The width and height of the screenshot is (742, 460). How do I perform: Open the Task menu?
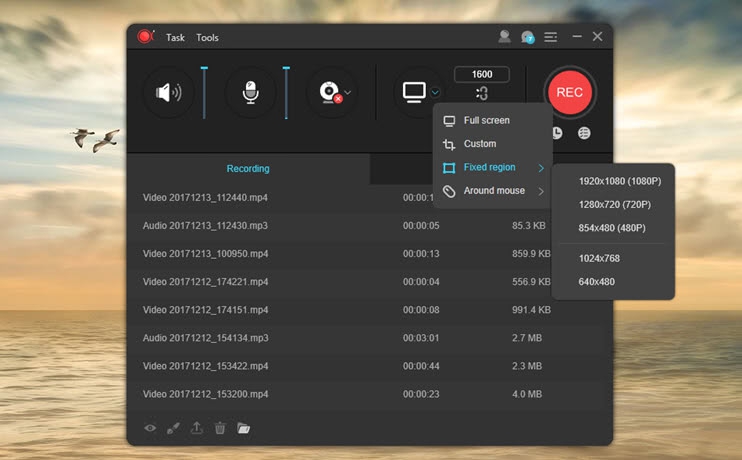pos(175,38)
